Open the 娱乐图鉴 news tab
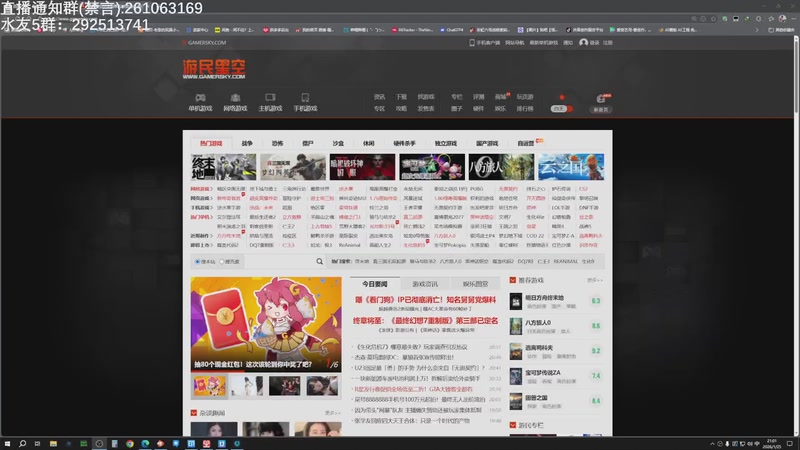The width and height of the screenshot is (800, 450). click(476, 284)
